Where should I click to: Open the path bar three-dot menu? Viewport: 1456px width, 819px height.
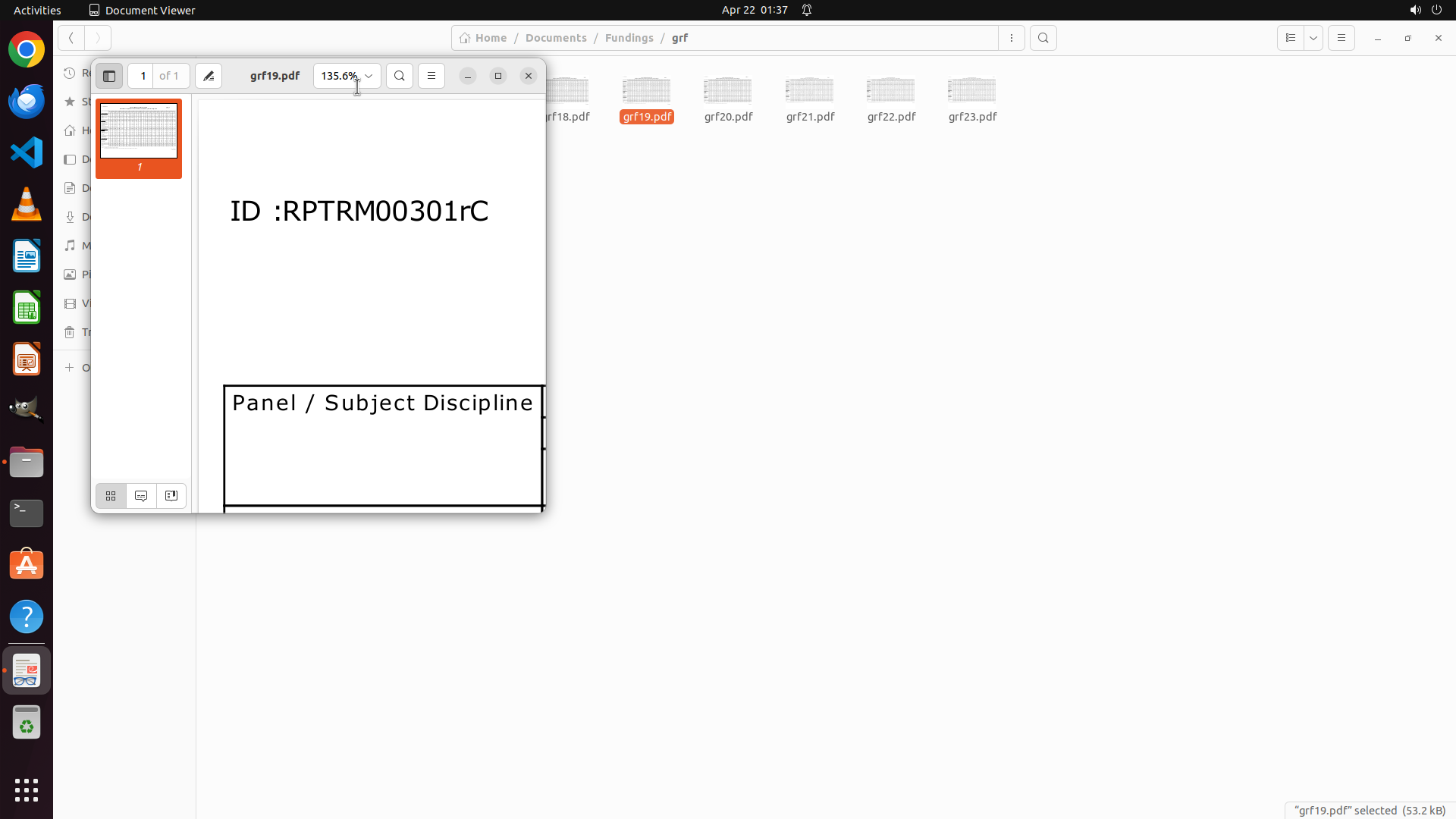(1012, 38)
